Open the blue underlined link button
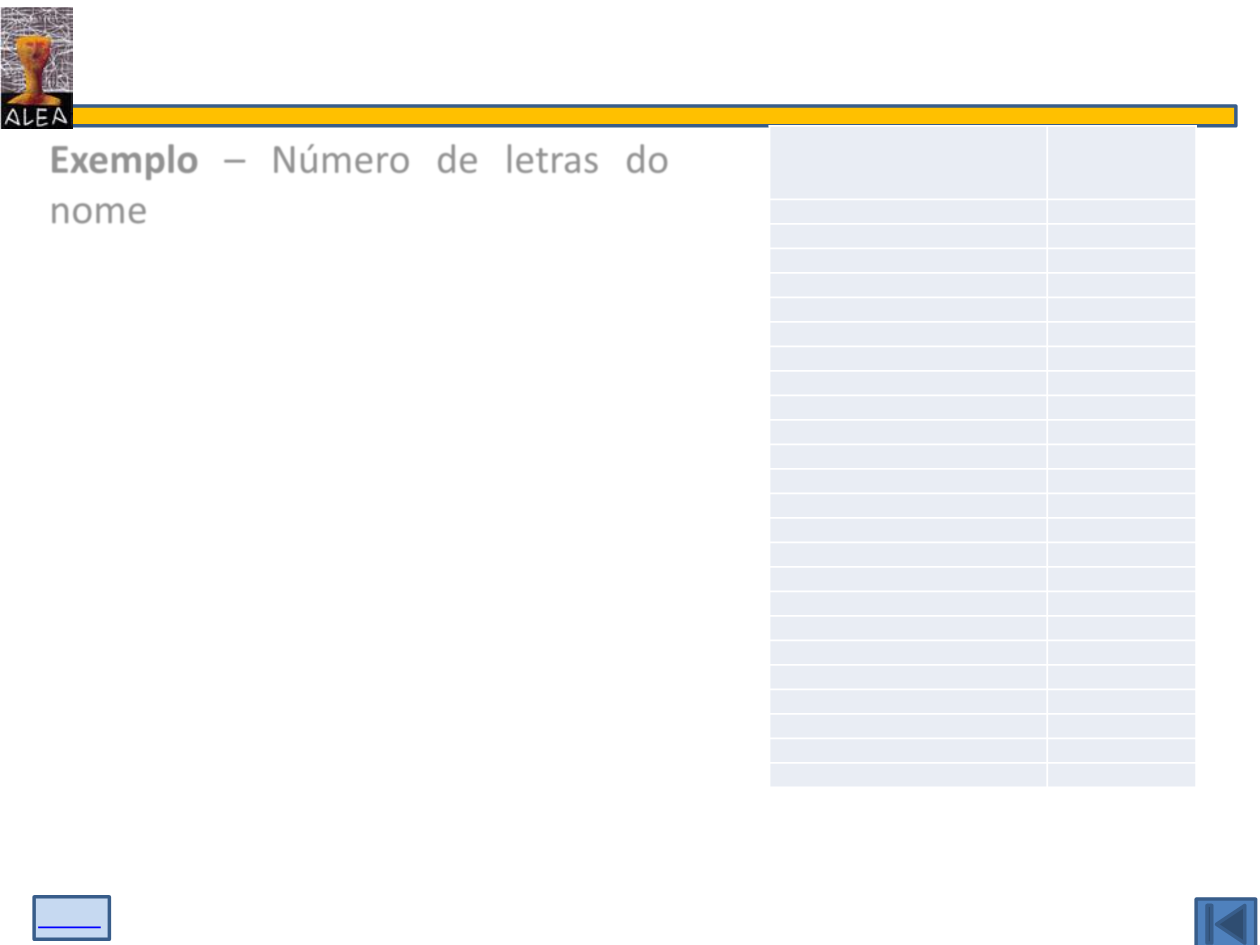The width and height of the screenshot is (1260, 945). (71, 918)
